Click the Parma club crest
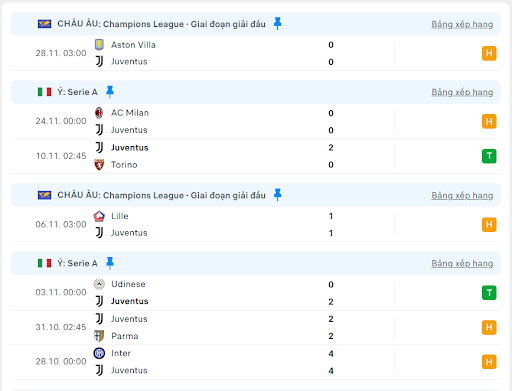 pyautogui.click(x=99, y=336)
